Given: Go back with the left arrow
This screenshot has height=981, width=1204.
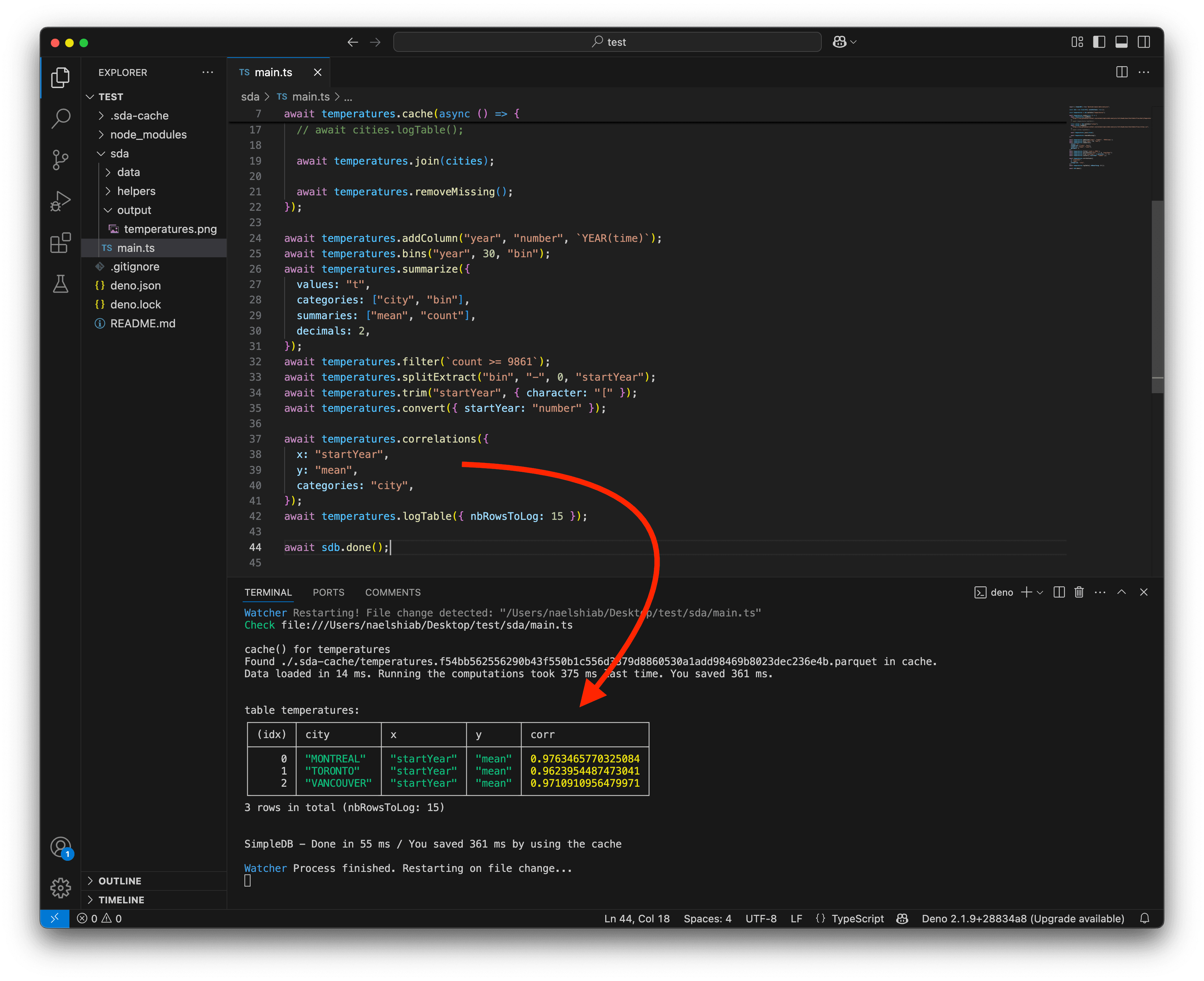Looking at the screenshot, I should click(x=353, y=42).
